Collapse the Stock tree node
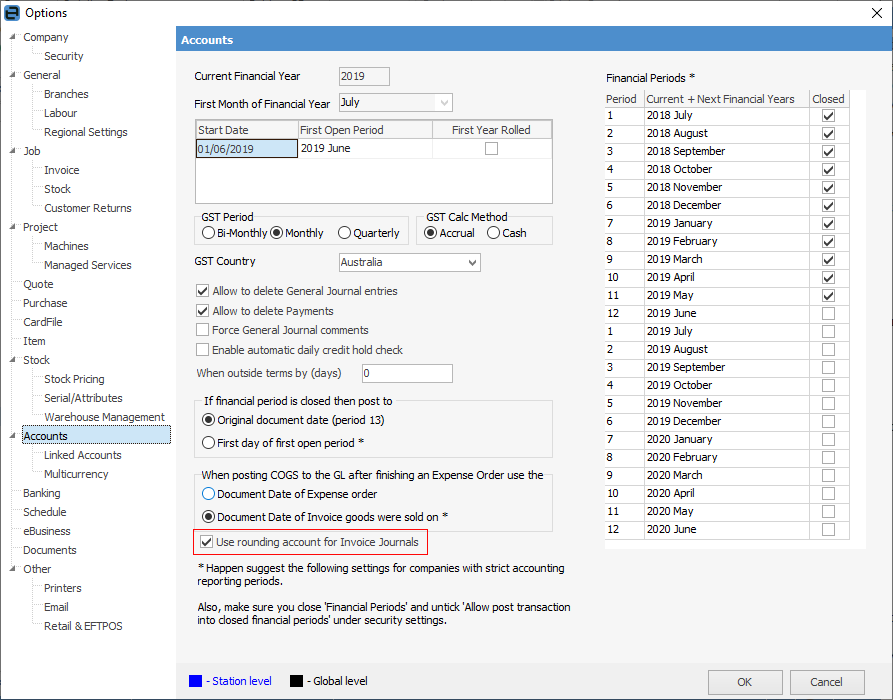This screenshot has height=700, width=893. point(12,360)
